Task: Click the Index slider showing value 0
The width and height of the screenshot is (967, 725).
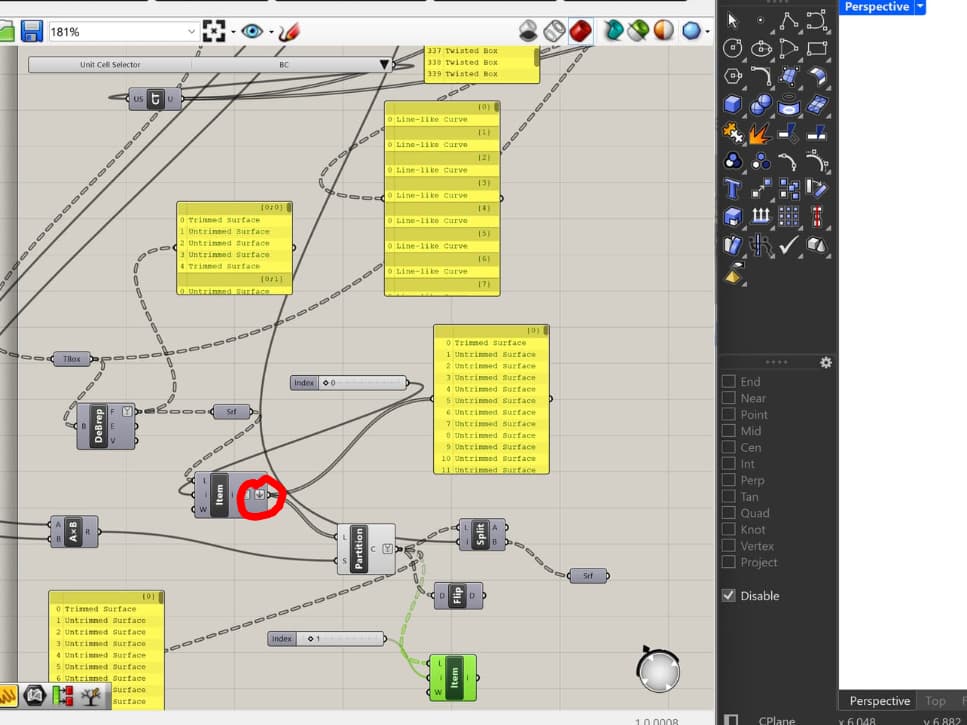Action: pyautogui.click(x=348, y=383)
